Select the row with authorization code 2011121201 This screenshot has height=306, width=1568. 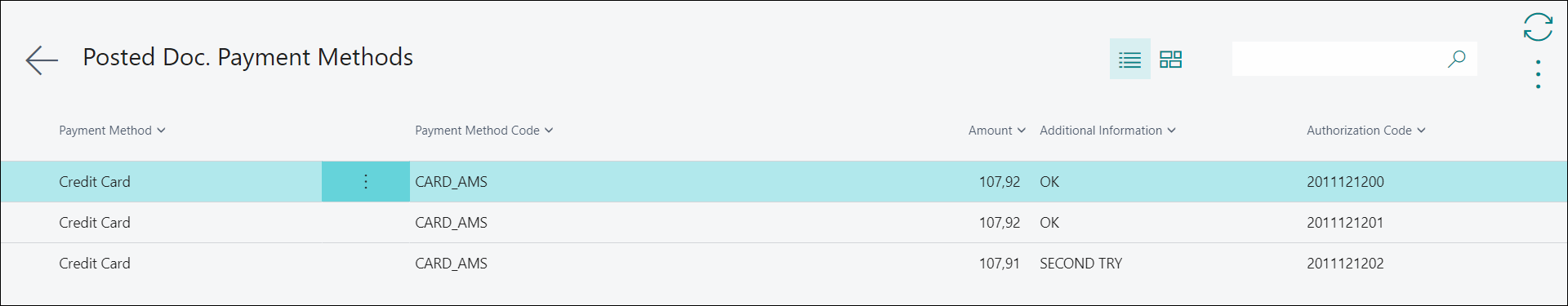(783, 223)
